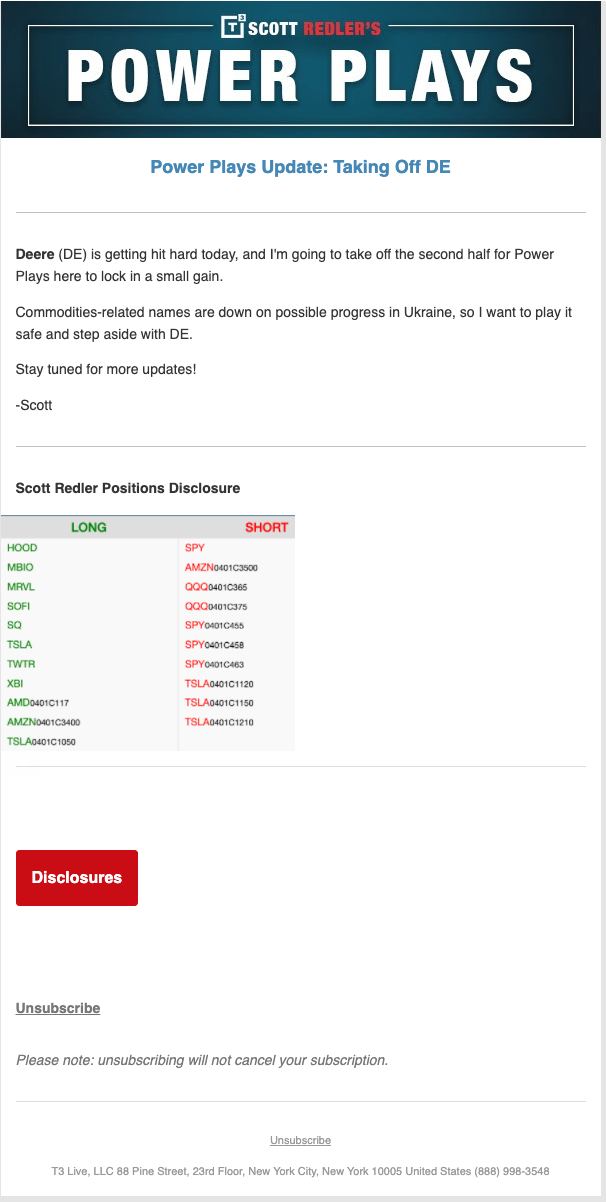The height and width of the screenshot is (1202, 606).
Task: Click the TWTR long position entry
Action: 21,664
